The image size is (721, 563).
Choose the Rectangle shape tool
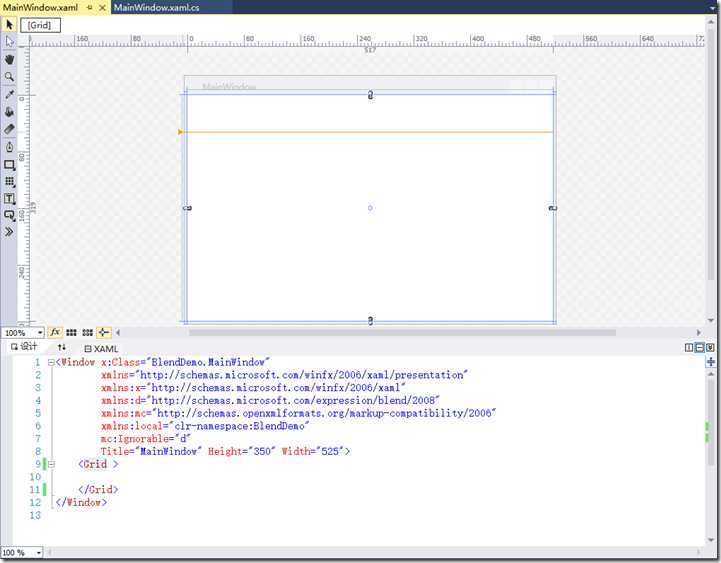(x=9, y=165)
